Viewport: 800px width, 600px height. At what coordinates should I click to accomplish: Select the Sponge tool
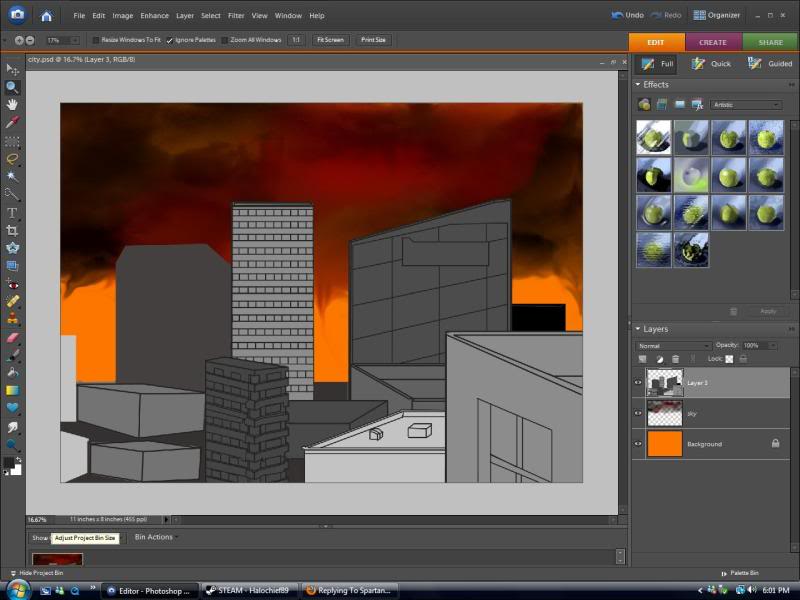tap(12, 445)
